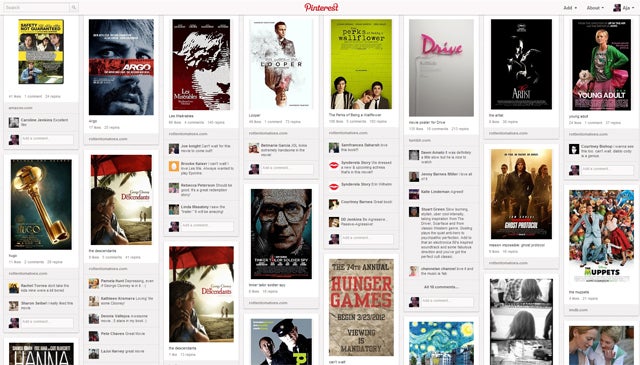The width and height of the screenshot is (640, 365).
Task: Click Joe Knight's commenter avatar under Les Misérables
Action: [174, 148]
